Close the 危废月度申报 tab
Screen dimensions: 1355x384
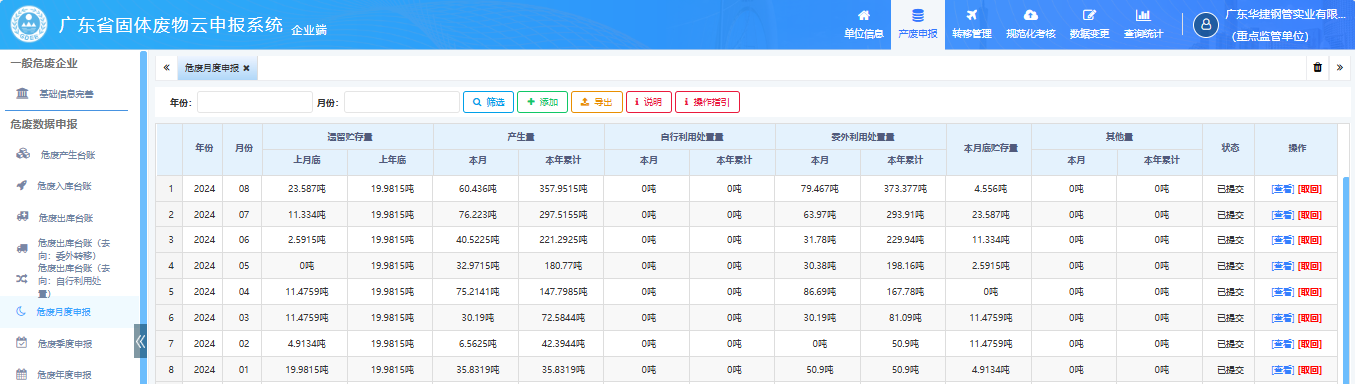tap(246, 68)
